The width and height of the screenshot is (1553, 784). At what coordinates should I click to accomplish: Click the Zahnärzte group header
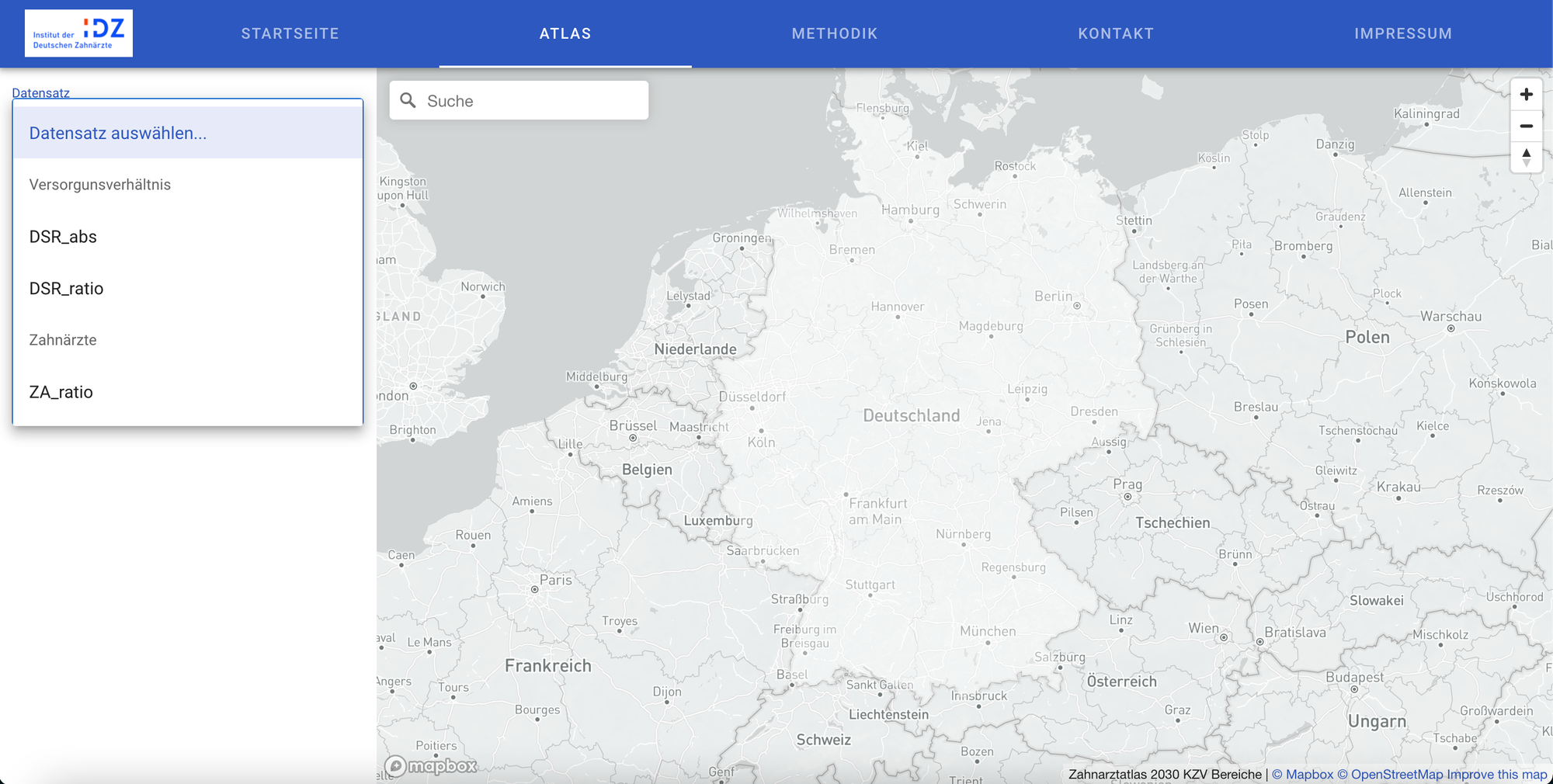(x=63, y=340)
